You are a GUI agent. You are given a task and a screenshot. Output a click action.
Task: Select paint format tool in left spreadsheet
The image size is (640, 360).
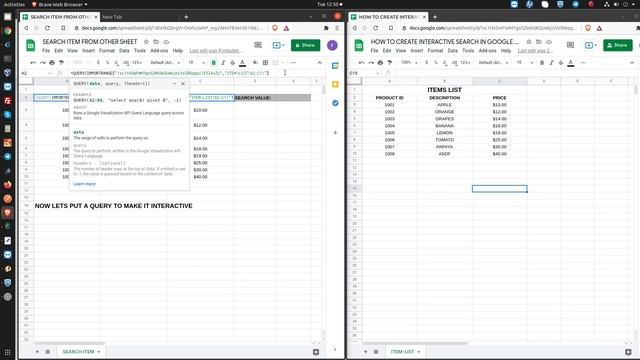point(61,62)
